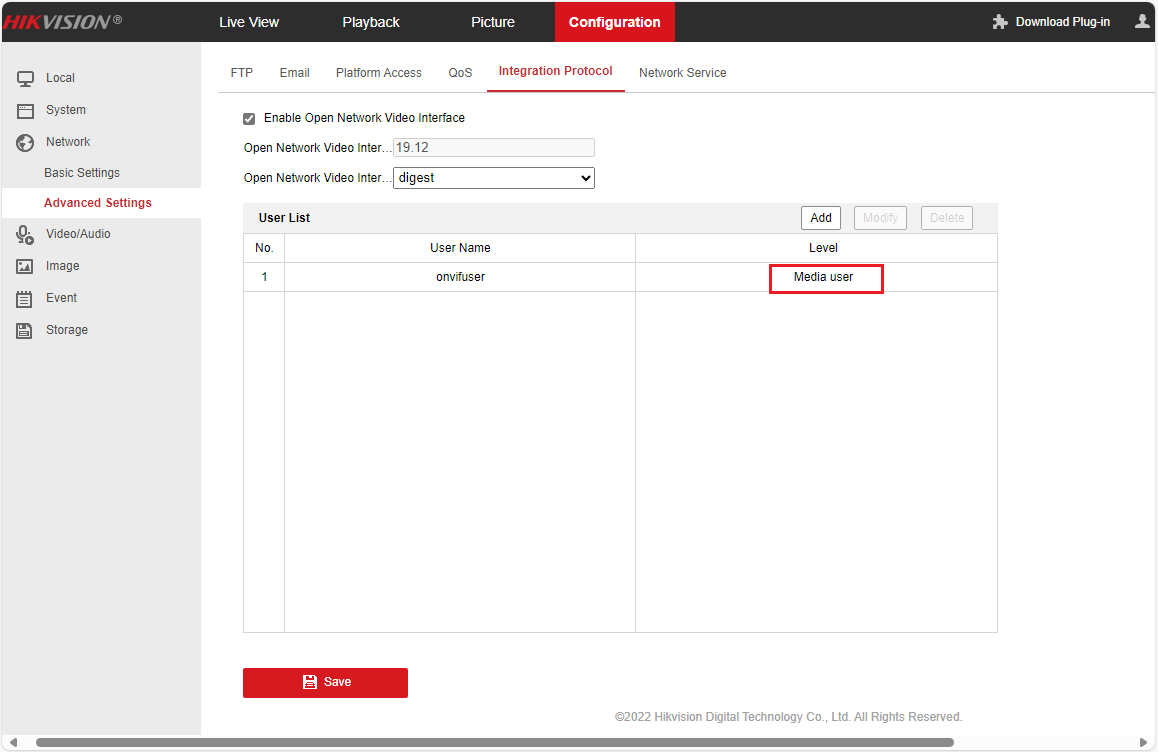Viewport: 1158px width, 752px height.
Task: Click the Event clipboard icon
Action: click(x=25, y=298)
